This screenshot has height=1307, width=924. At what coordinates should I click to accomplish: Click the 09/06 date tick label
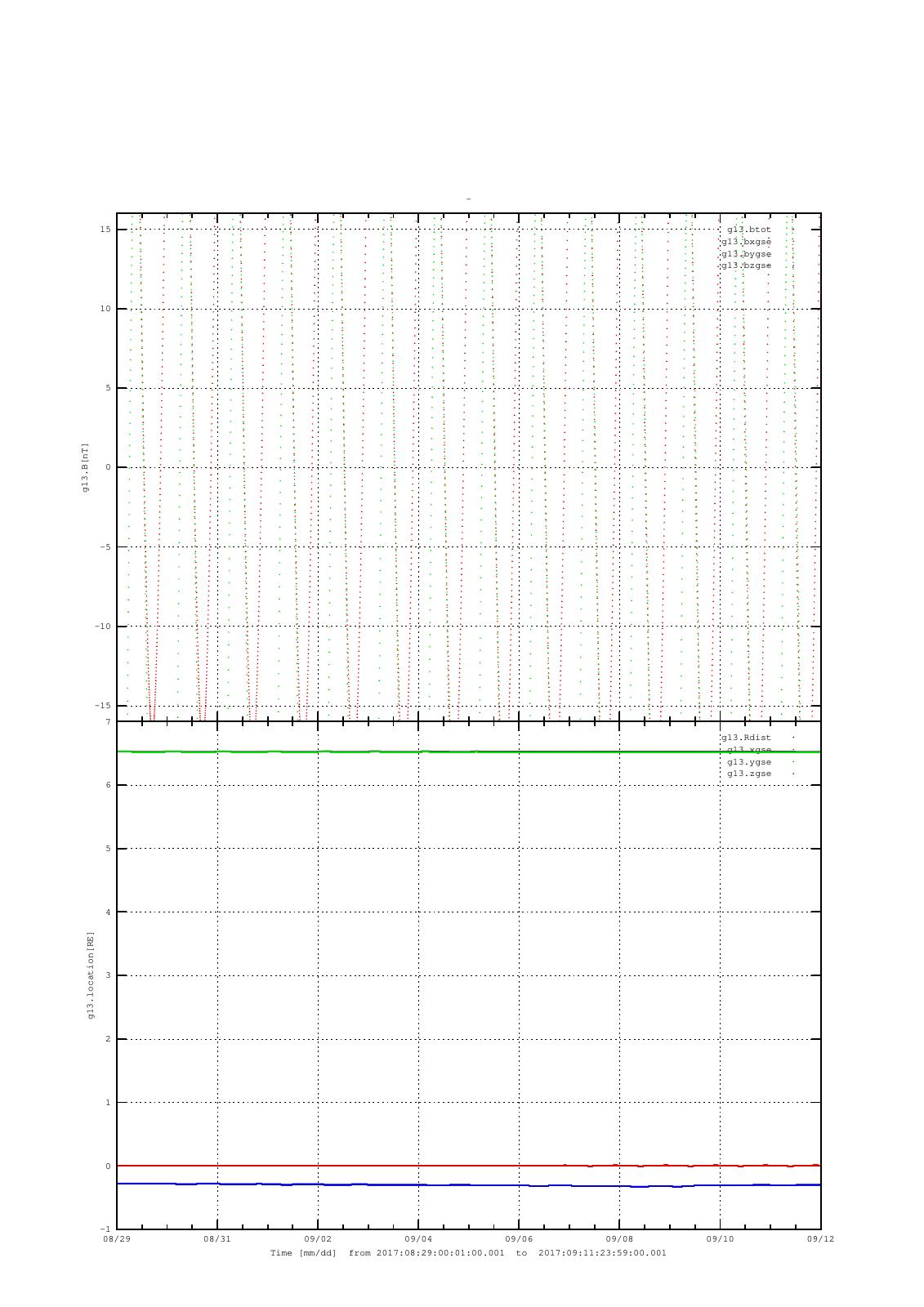(519, 1239)
